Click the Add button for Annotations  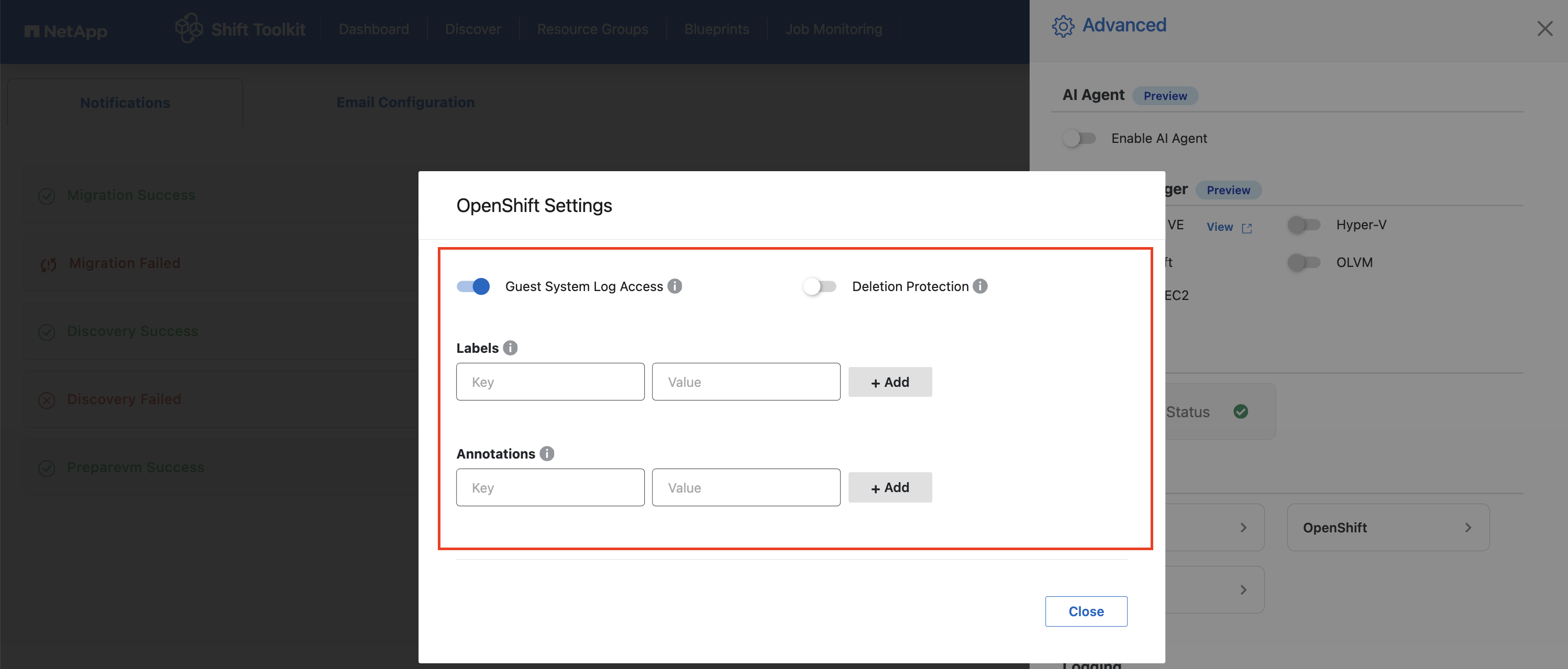[x=890, y=487]
